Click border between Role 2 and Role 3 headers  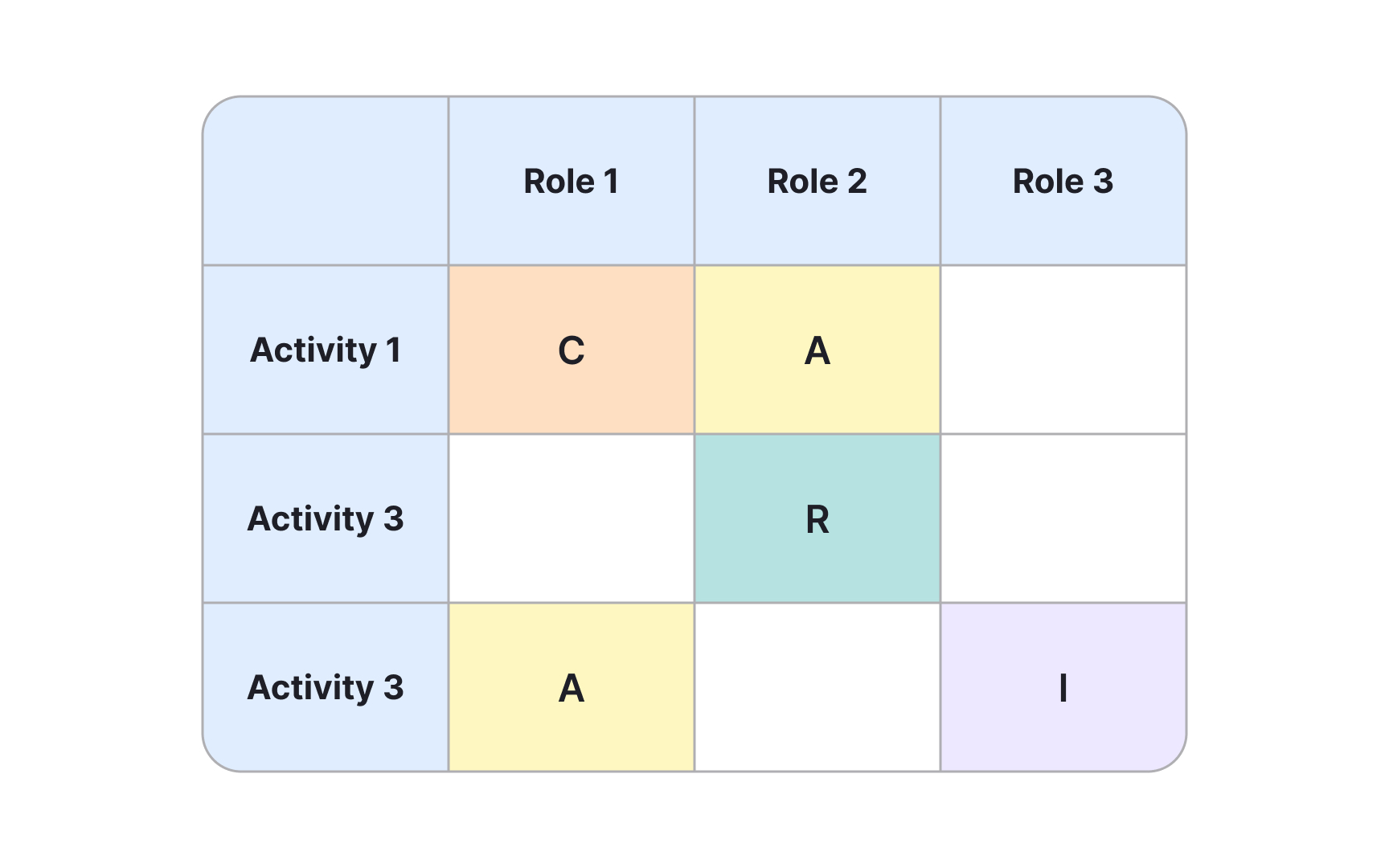pos(940,182)
